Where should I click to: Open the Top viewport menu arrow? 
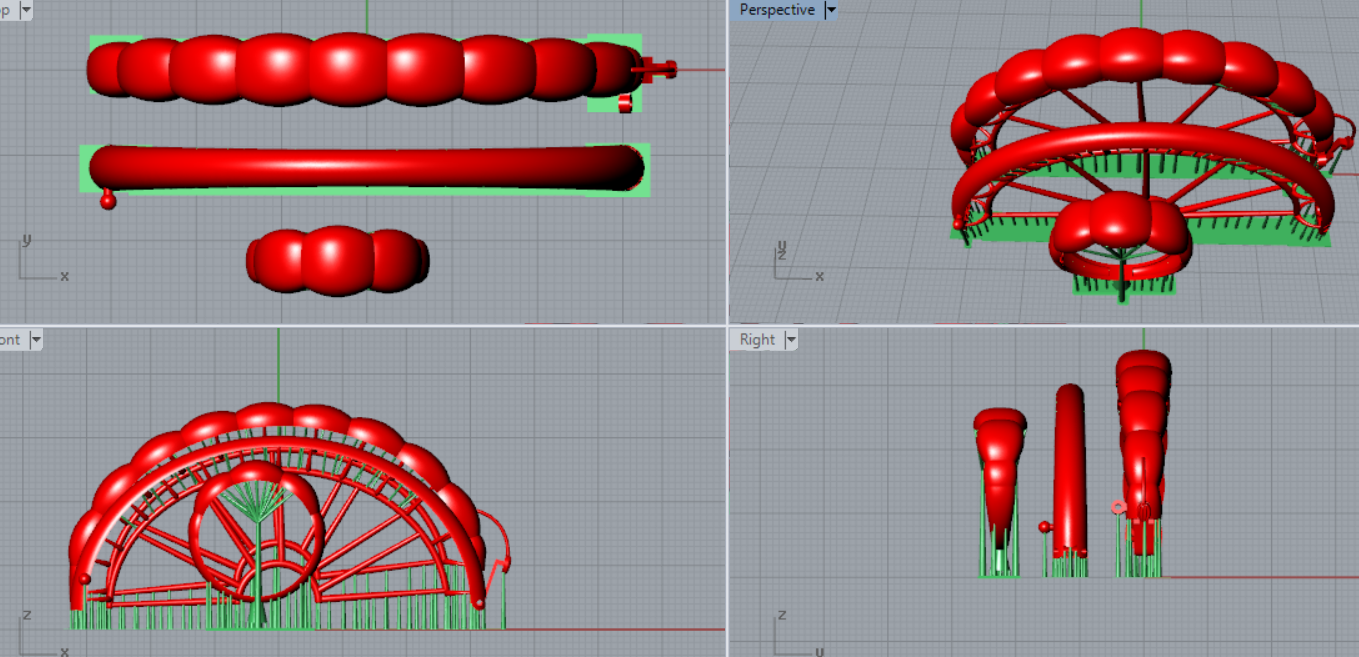point(25,10)
